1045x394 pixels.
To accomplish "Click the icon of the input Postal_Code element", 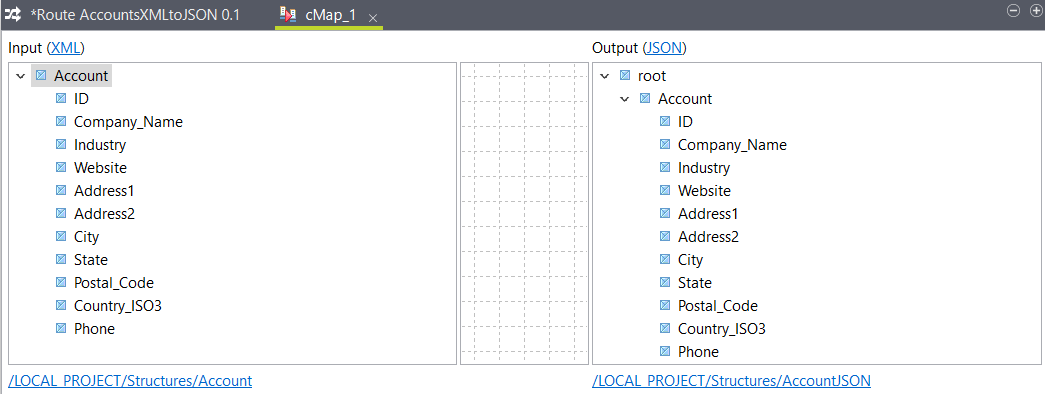I will [61, 282].
